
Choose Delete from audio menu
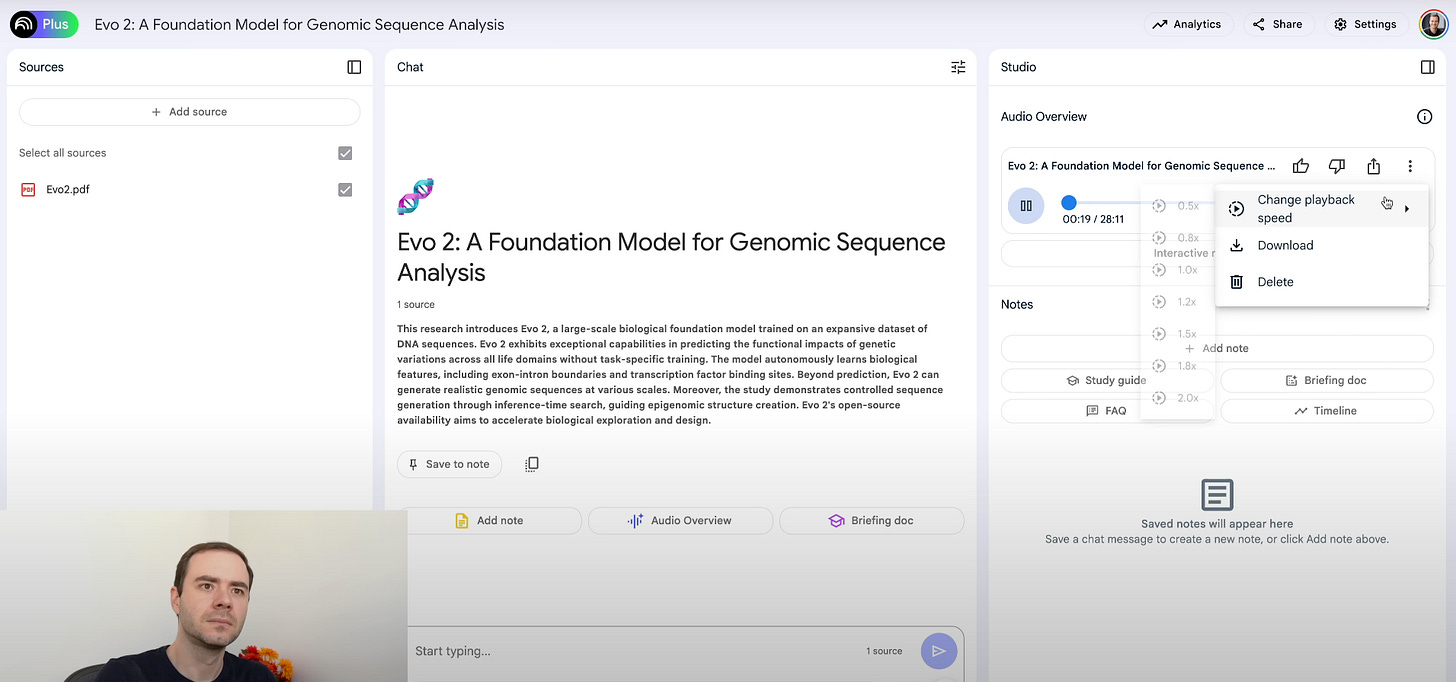click(x=1321, y=282)
